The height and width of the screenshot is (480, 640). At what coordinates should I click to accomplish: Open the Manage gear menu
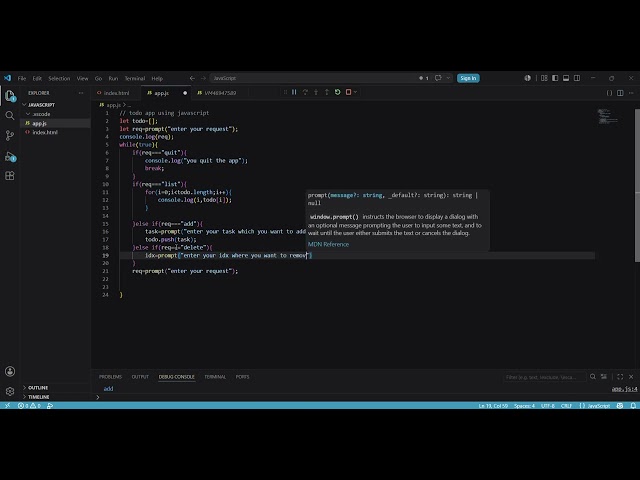tap(10, 391)
